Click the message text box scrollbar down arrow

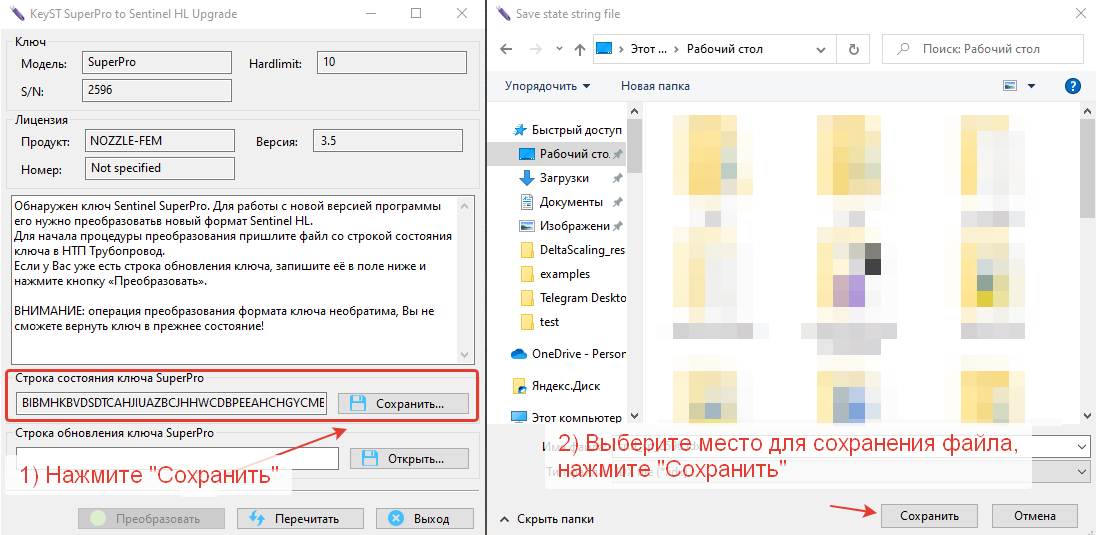(x=465, y=355)
